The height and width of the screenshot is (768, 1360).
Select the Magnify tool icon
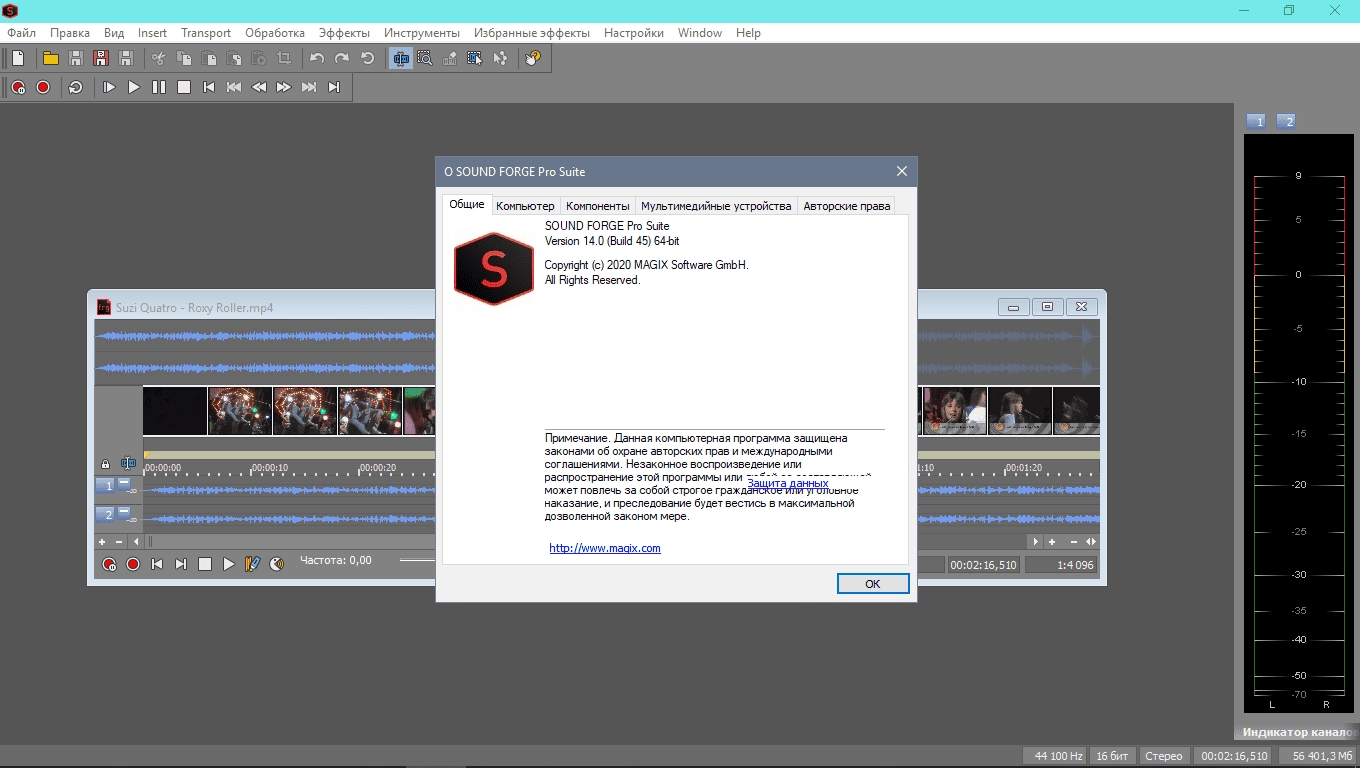coord(425,59)
